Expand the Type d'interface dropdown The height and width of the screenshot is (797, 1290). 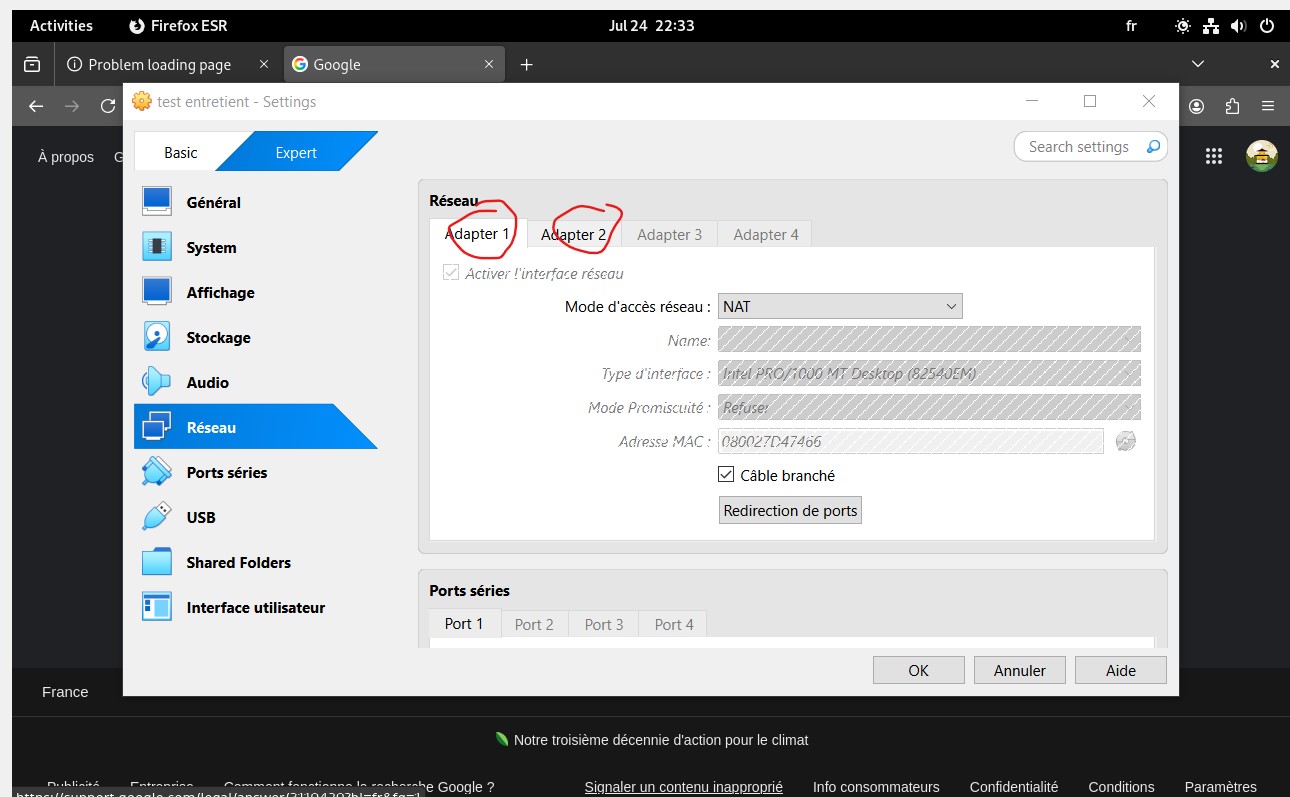(929, 374)
